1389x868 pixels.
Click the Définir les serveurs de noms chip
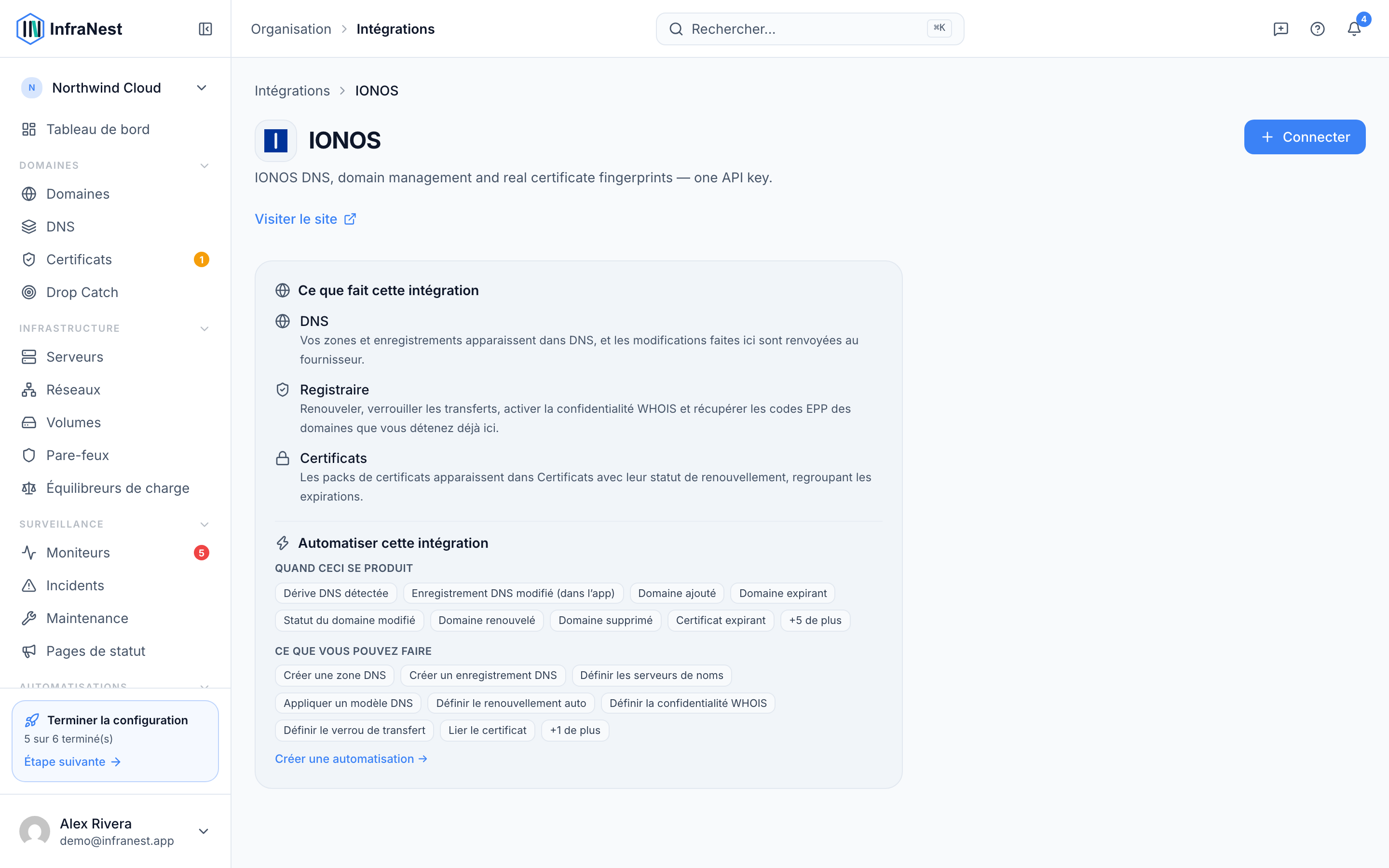pos(652,676)
